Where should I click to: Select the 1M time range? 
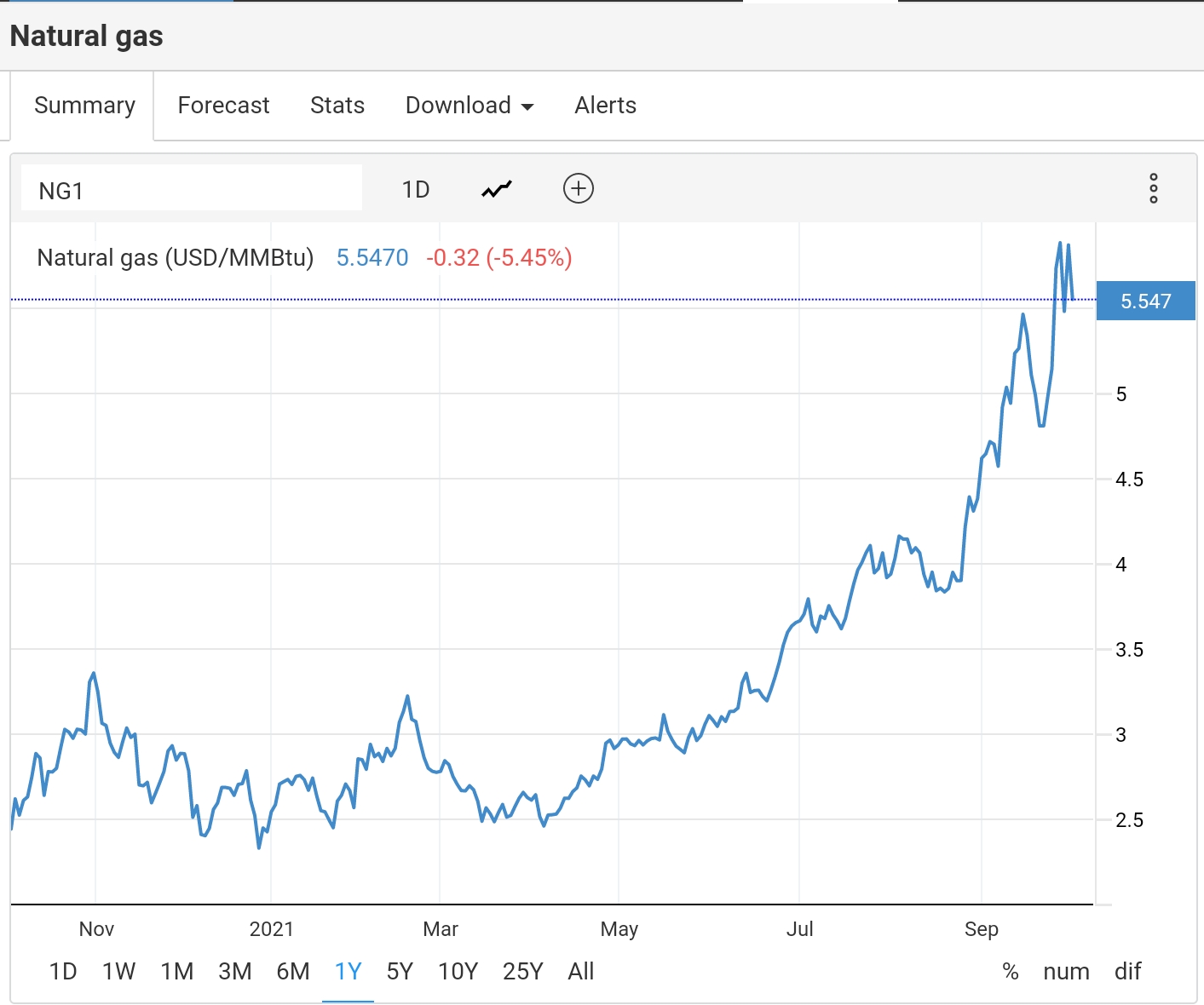point(177,972)
